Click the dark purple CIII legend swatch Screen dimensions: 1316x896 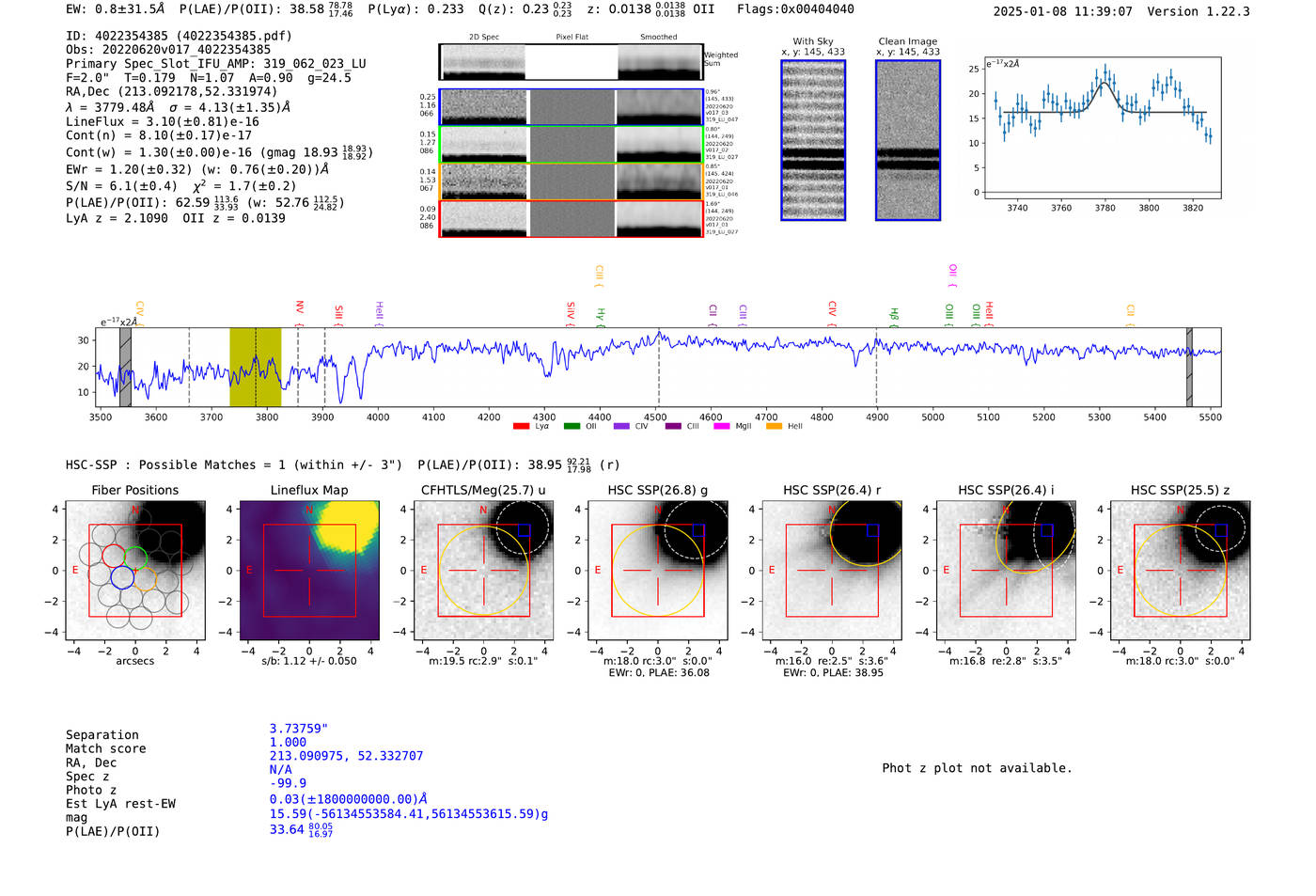click(673, 427)
